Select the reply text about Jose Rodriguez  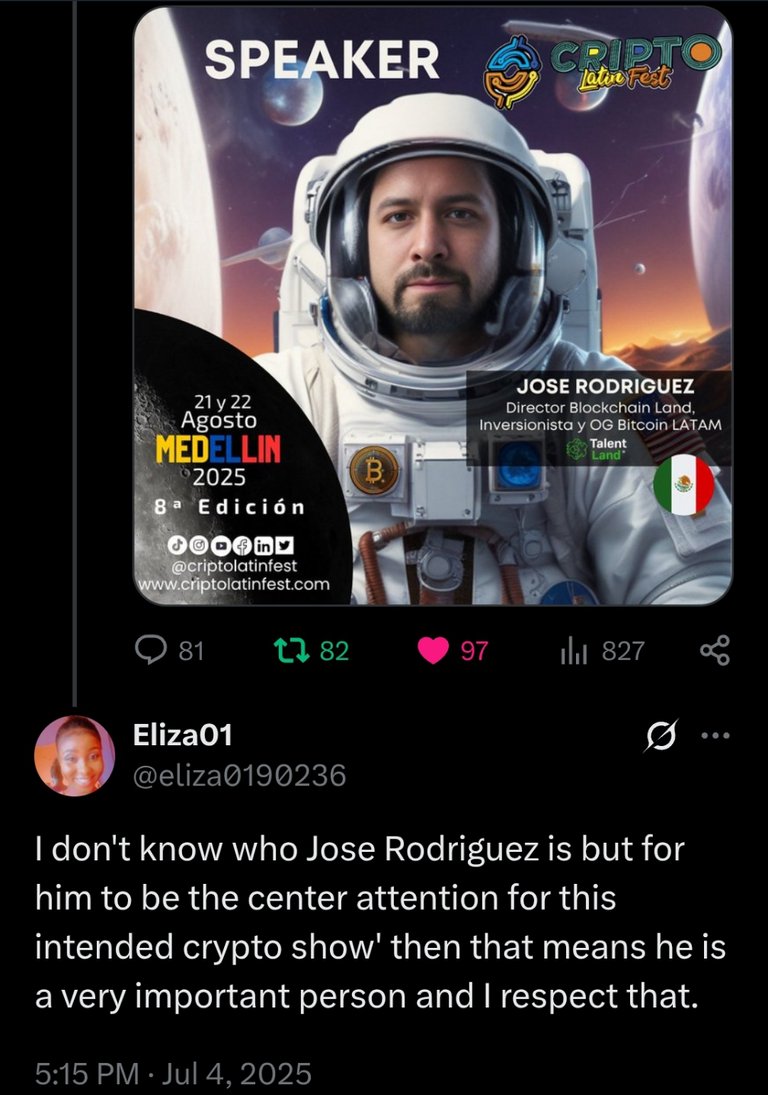381,923
